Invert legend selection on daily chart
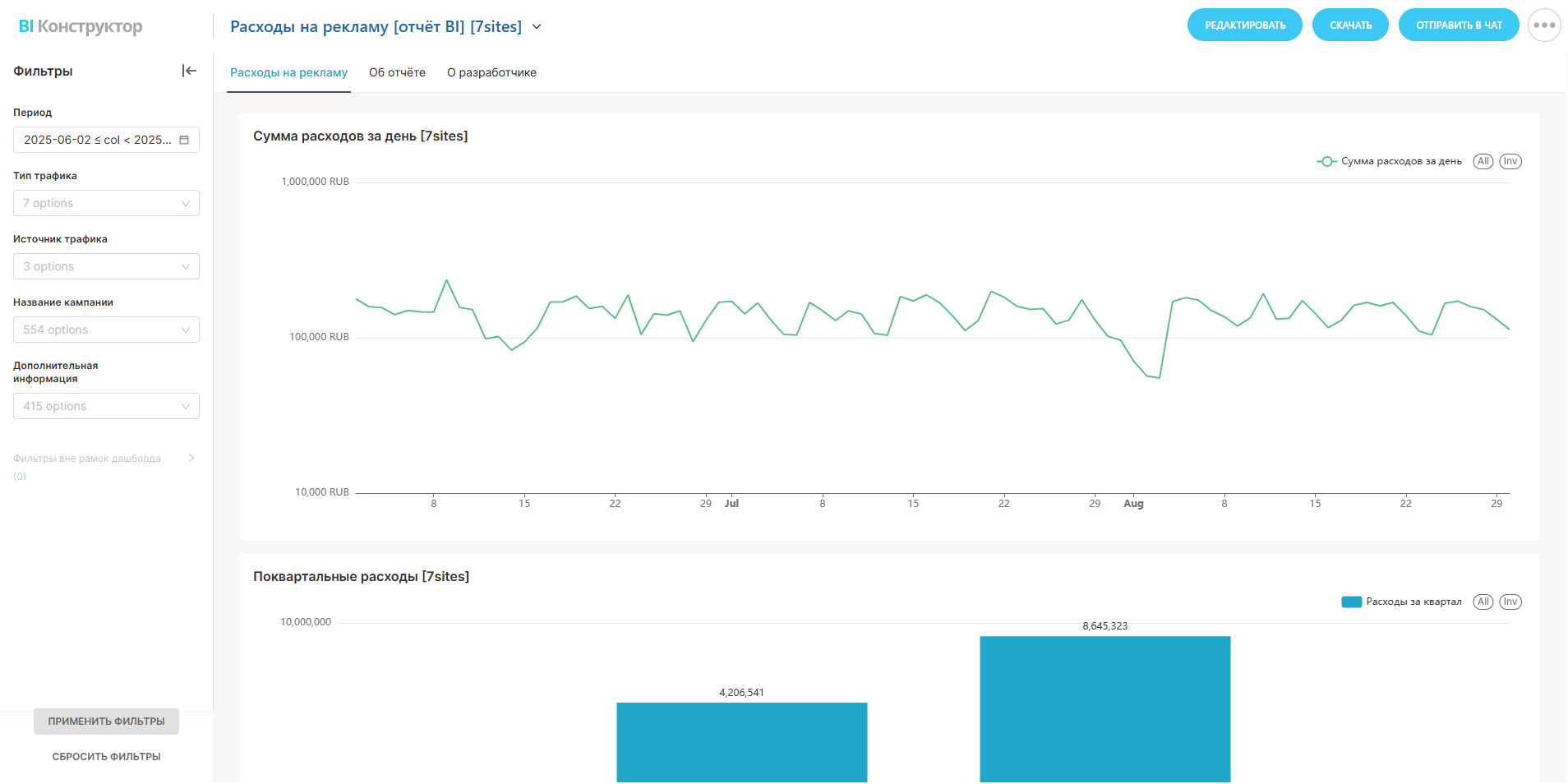This screenshot has width=1568, height=784. [1510, 162]
